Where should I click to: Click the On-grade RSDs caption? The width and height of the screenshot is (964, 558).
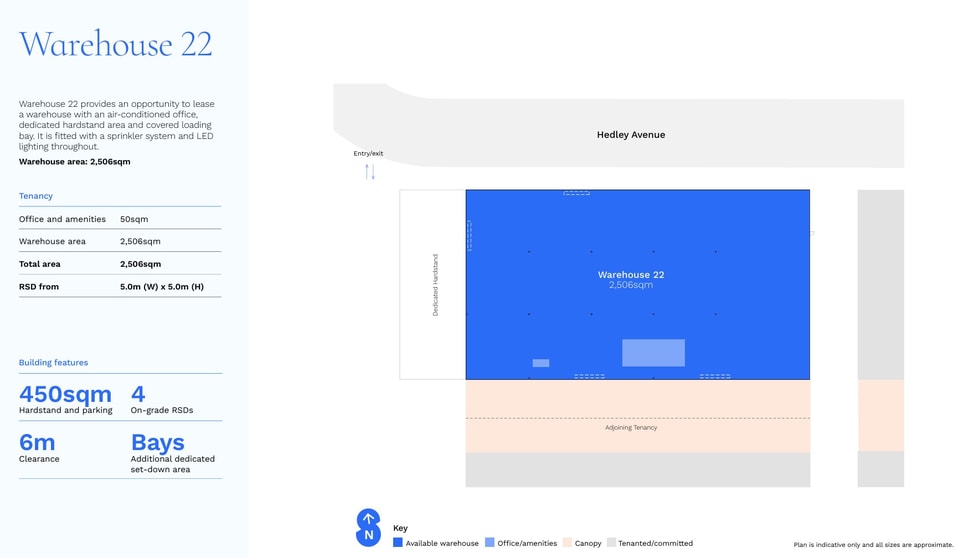pos(162,410)
